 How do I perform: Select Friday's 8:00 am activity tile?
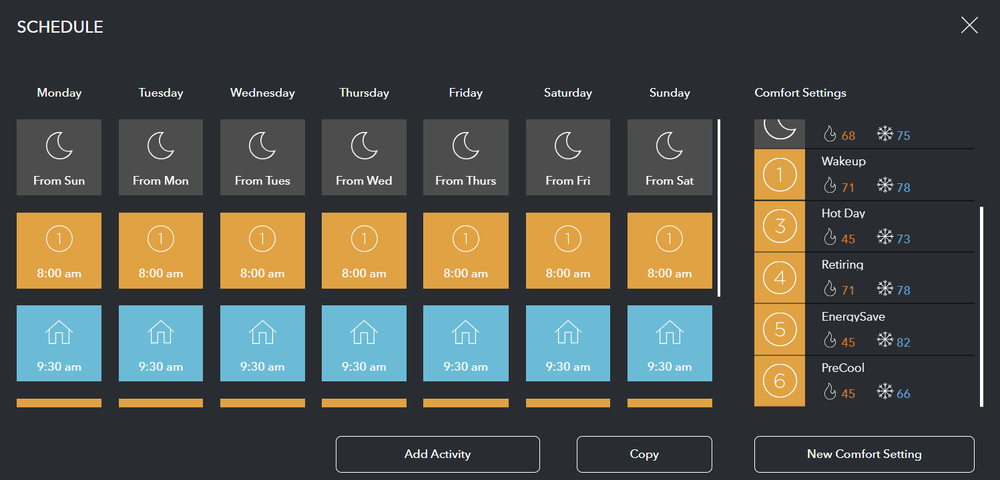466,251
